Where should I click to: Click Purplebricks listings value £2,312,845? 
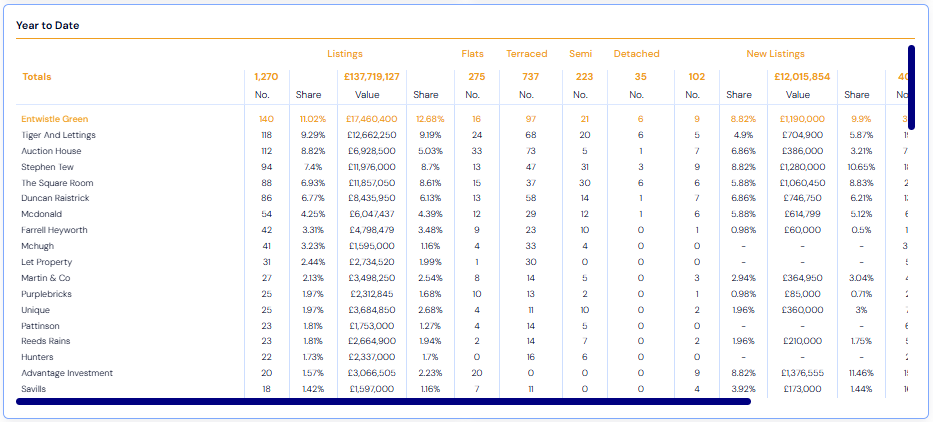coord(371,294)
